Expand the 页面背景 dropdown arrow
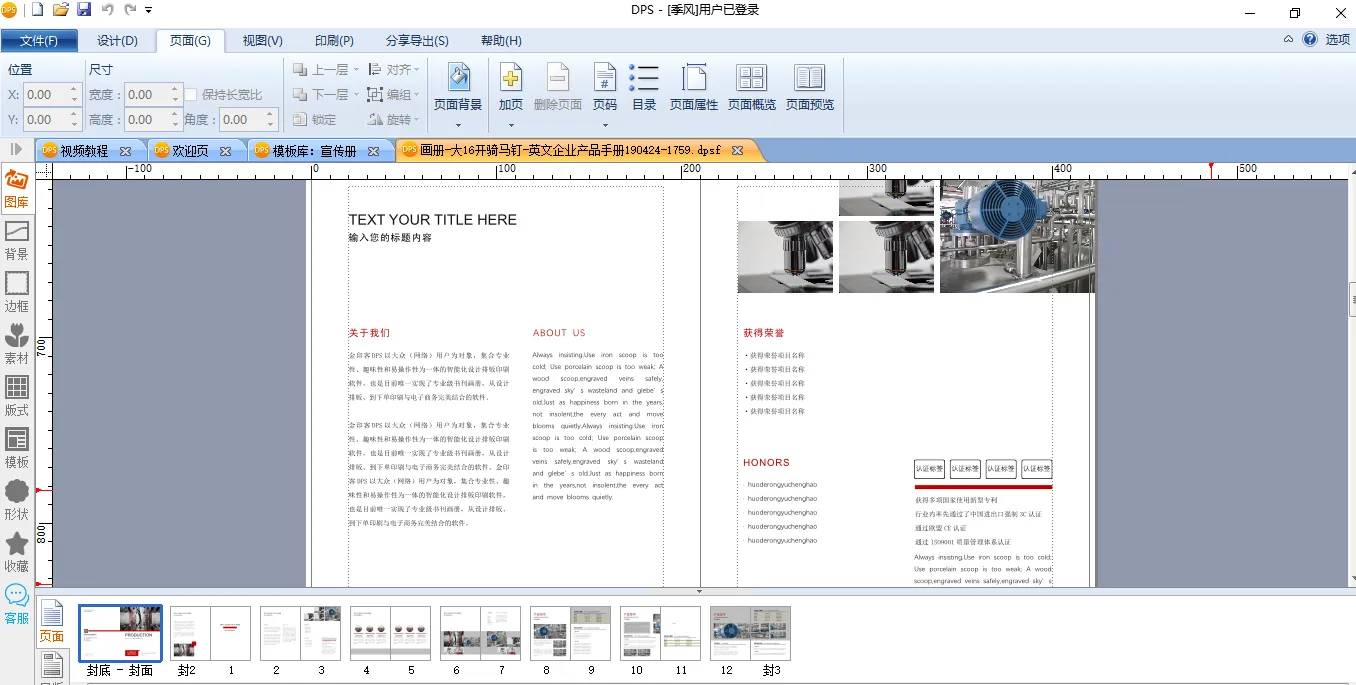Screen dimensions: 1356x685 point(458,125)
